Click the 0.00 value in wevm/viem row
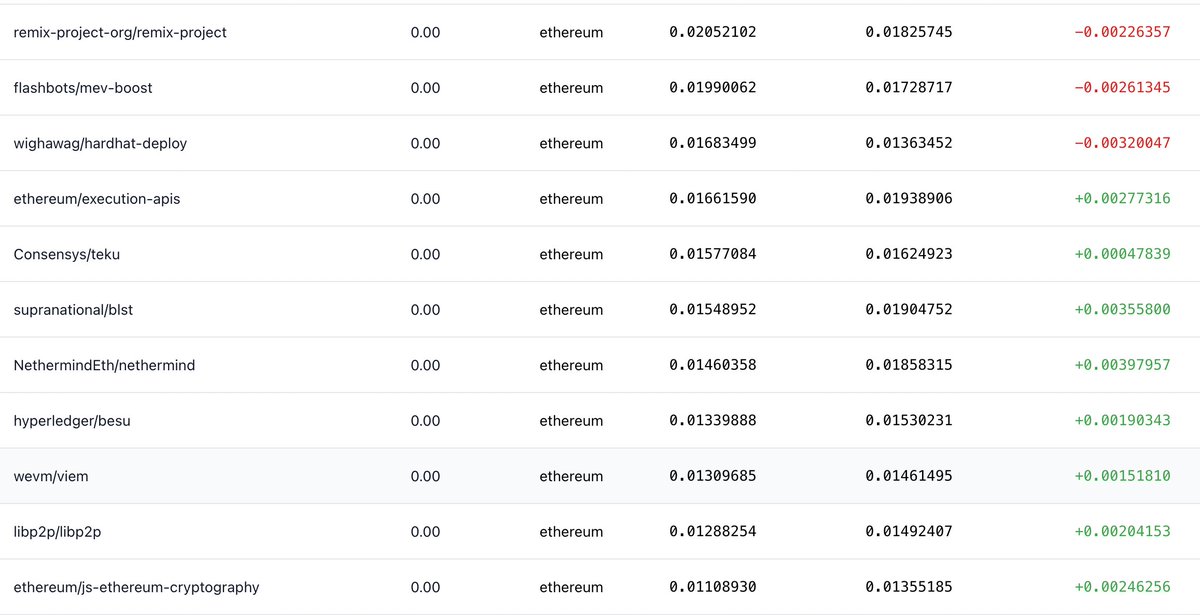Screen dimensions: 1200x615 click(x=425, y=476)
